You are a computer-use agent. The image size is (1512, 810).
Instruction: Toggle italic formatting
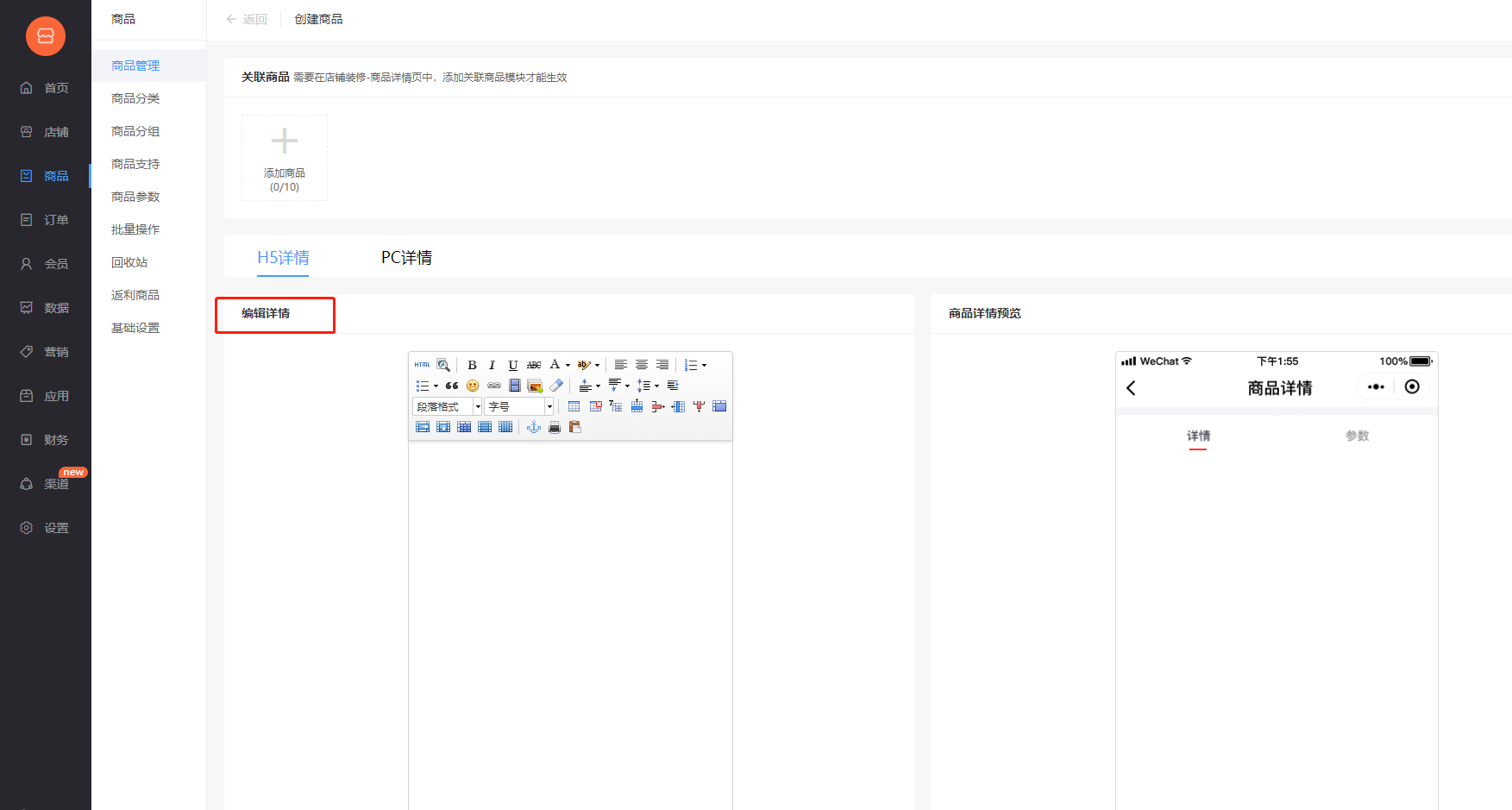coord(492,365)
